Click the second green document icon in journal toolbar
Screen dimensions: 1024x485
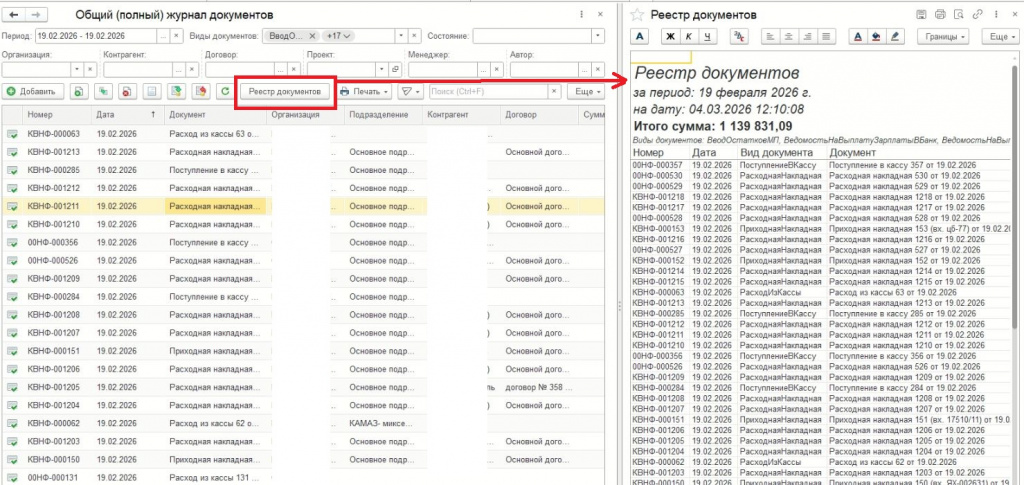tap(103, 92)
